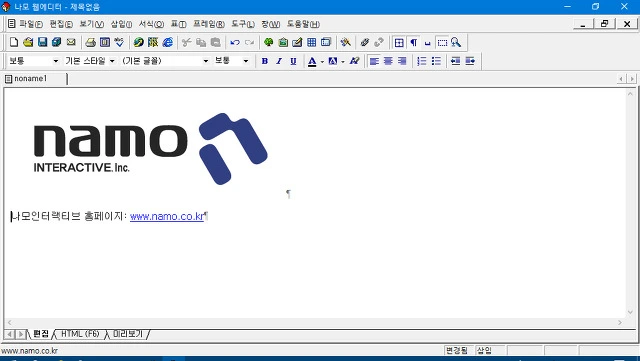The width and height of the screenshot is (640, 361).
Task: Expand the 기본 스타일 style dropdown
Action: 90,61
